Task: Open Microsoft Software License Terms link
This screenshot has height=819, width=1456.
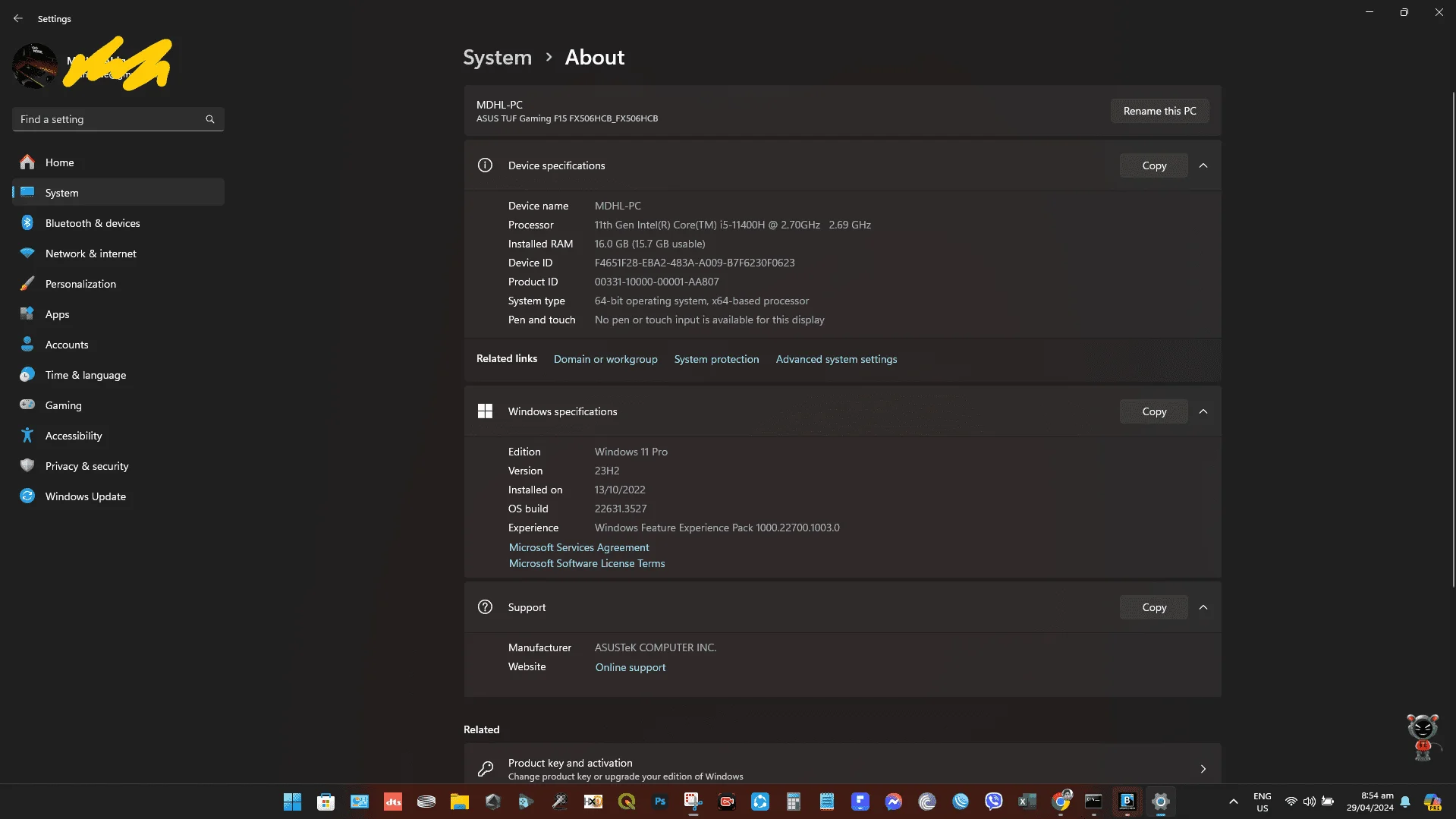Action: coord(586,563)
